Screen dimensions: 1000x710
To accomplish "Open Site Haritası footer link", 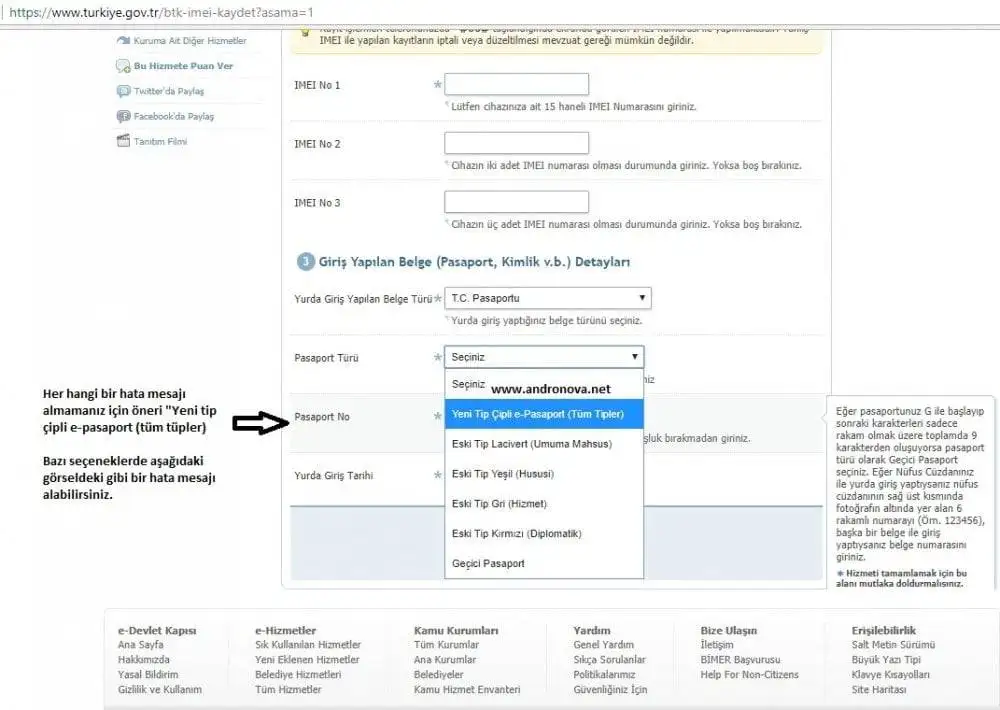I will pos(879,690).
